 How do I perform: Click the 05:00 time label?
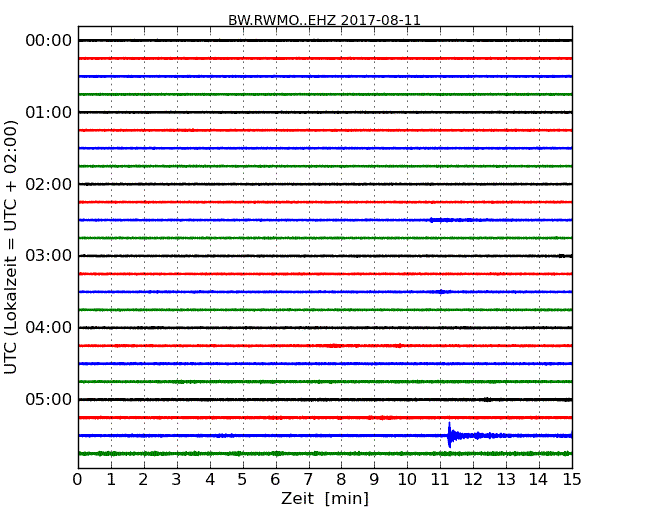point(49,399)
